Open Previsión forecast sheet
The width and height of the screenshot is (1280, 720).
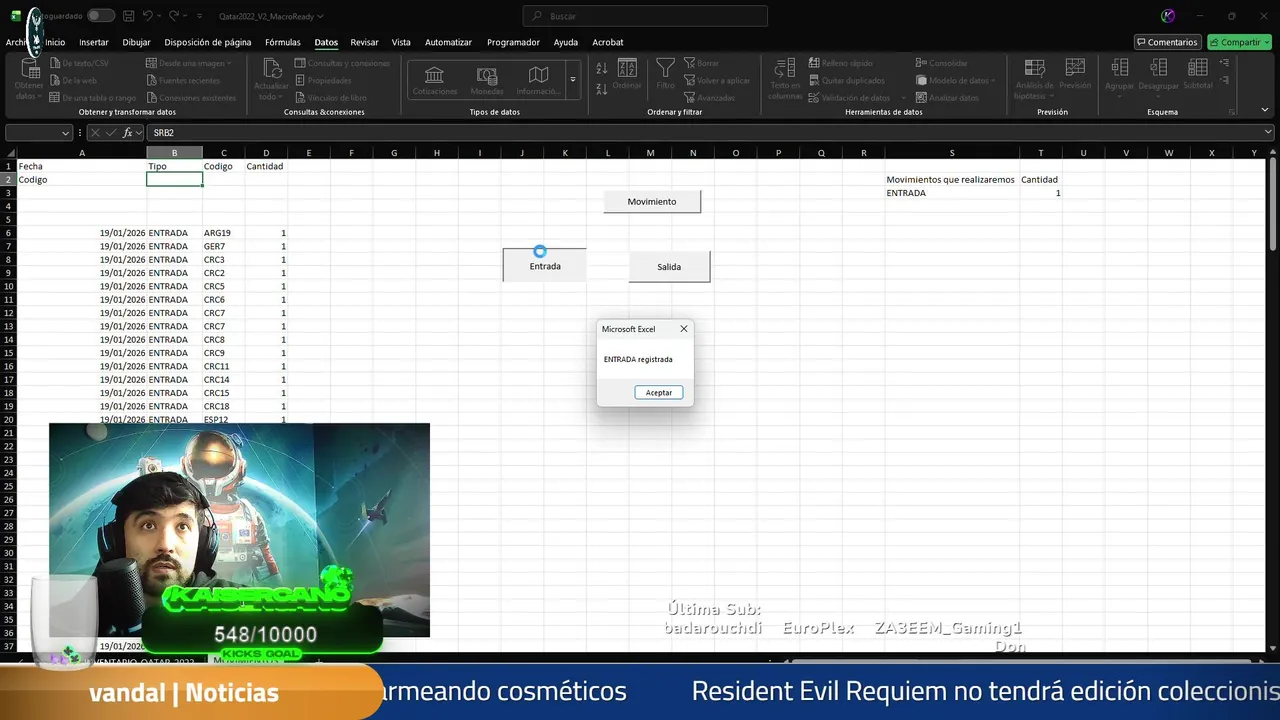(1075, 74)
